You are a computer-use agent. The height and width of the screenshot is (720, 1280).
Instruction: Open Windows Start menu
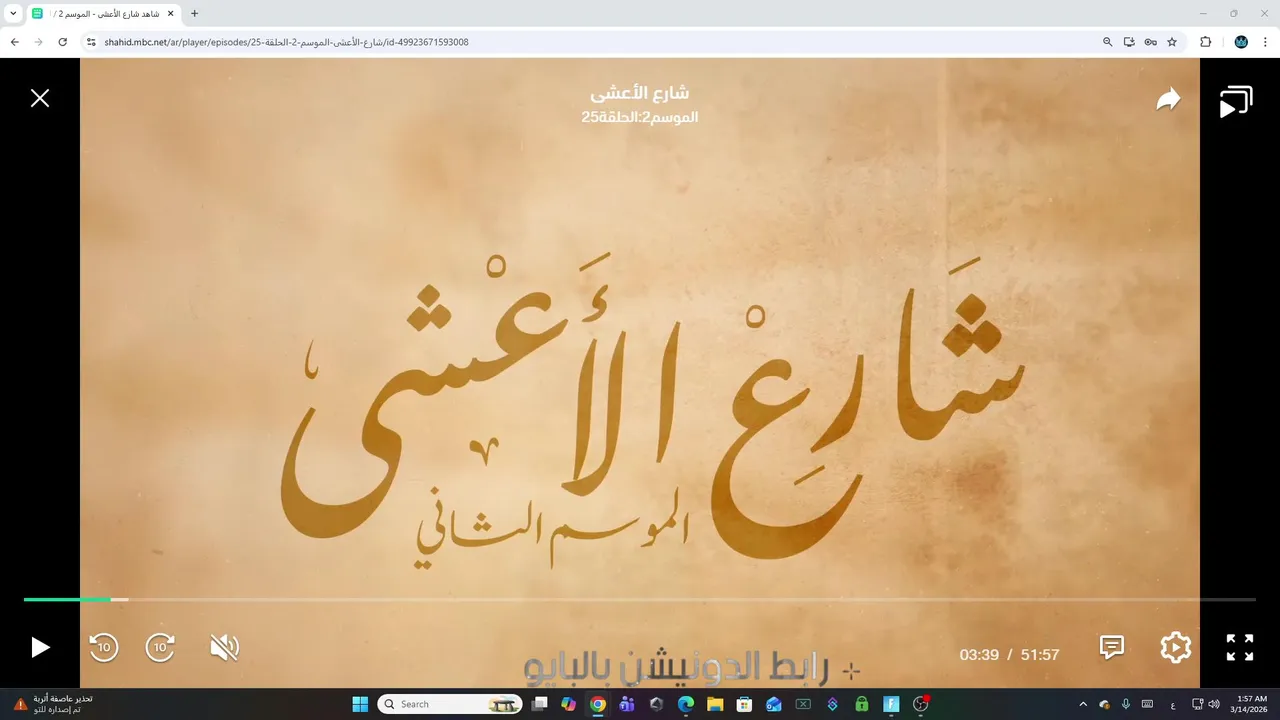coord(360,704)
